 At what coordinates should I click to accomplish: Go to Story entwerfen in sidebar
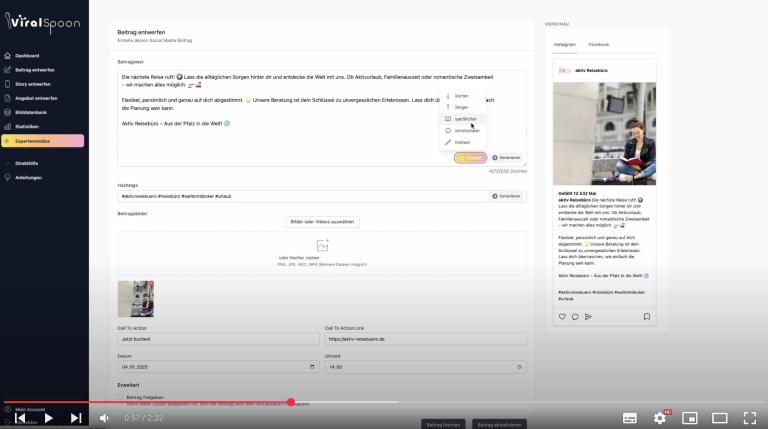pyautogui.click(x=33, y=84)
